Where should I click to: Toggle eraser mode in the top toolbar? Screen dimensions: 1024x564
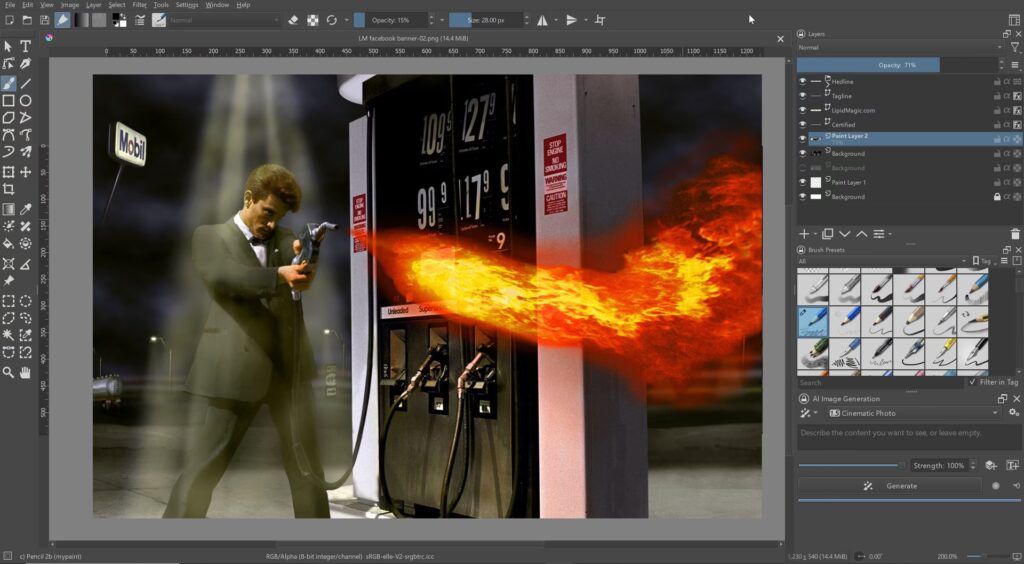click(x=293, y=20)
